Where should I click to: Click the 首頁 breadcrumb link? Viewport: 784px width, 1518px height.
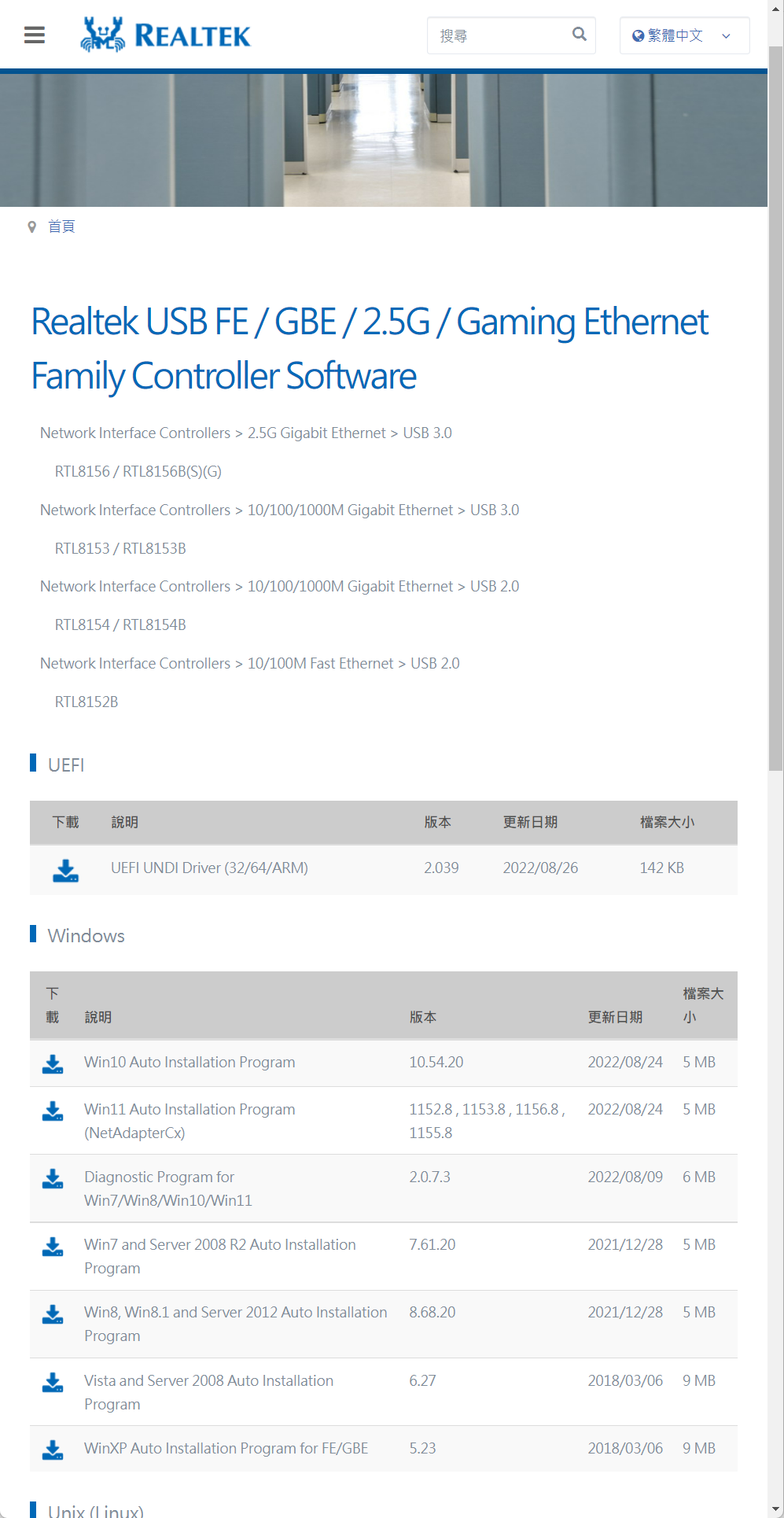pos(61,227)
